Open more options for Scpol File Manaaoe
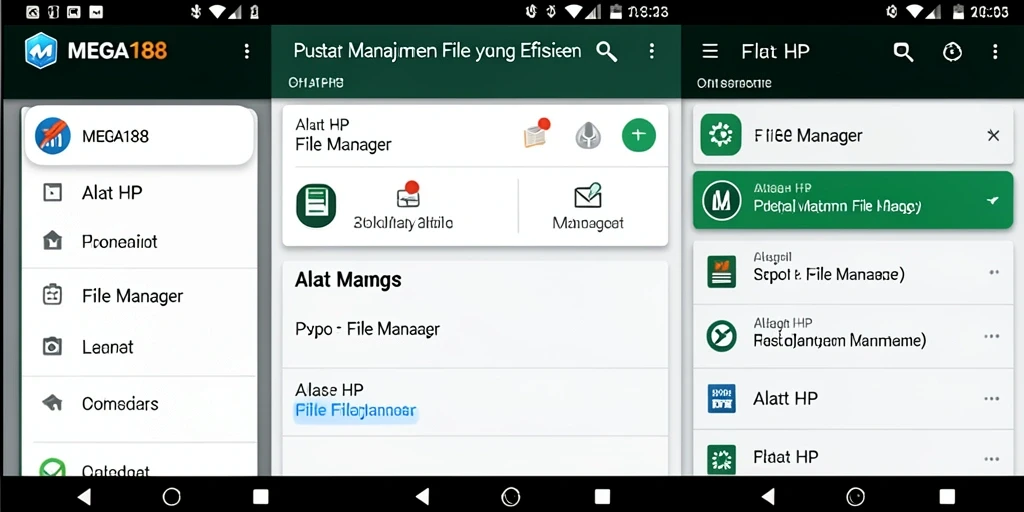The height and width of the screenshot is (512, 1024). click(x=994, y=272)
